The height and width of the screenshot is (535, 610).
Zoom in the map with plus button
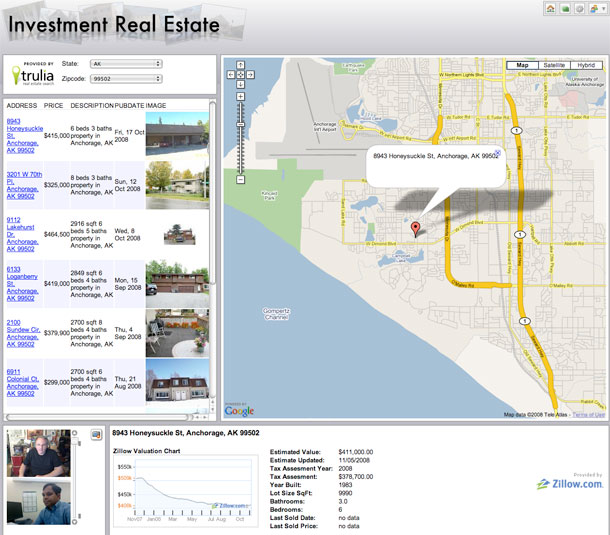coord(240,97)
